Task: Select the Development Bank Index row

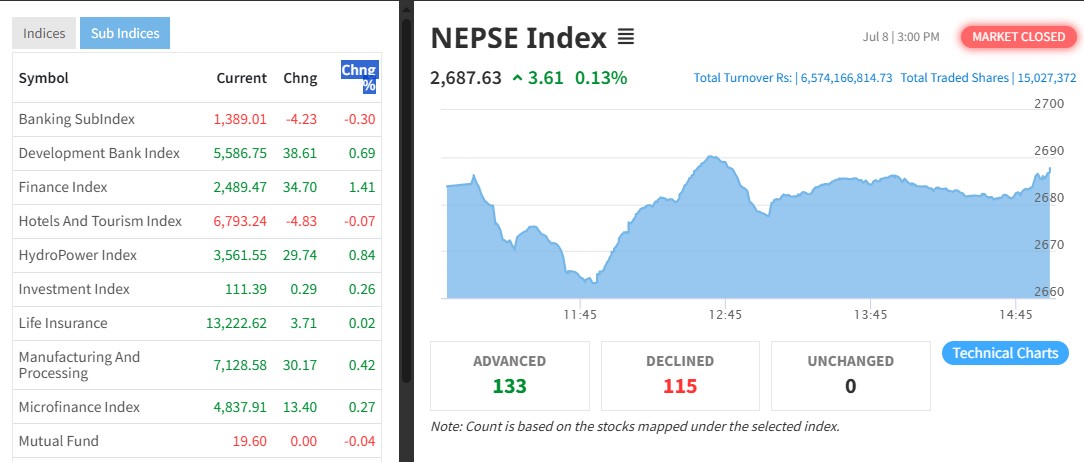Action: [99, 153]
